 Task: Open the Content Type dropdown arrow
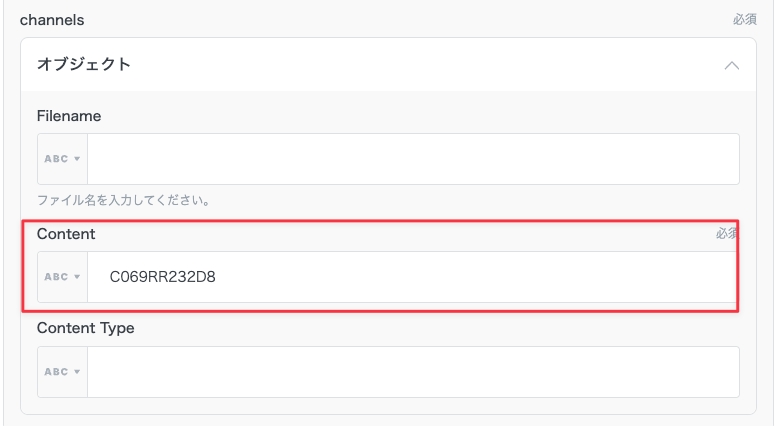[77, 372]
